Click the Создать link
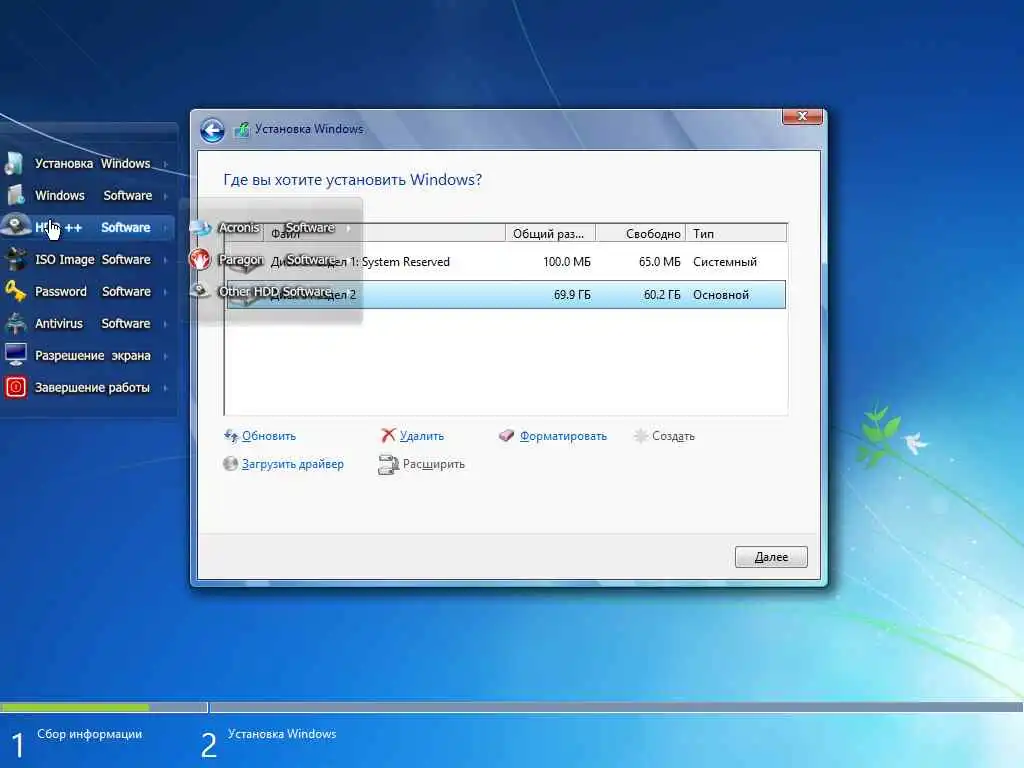Image resolution: width=1024 pixels, height=768 pixels. [673, 436]
